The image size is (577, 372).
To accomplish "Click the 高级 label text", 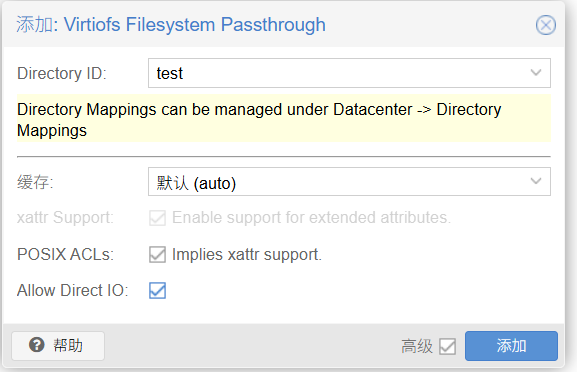I will [417, 346].
